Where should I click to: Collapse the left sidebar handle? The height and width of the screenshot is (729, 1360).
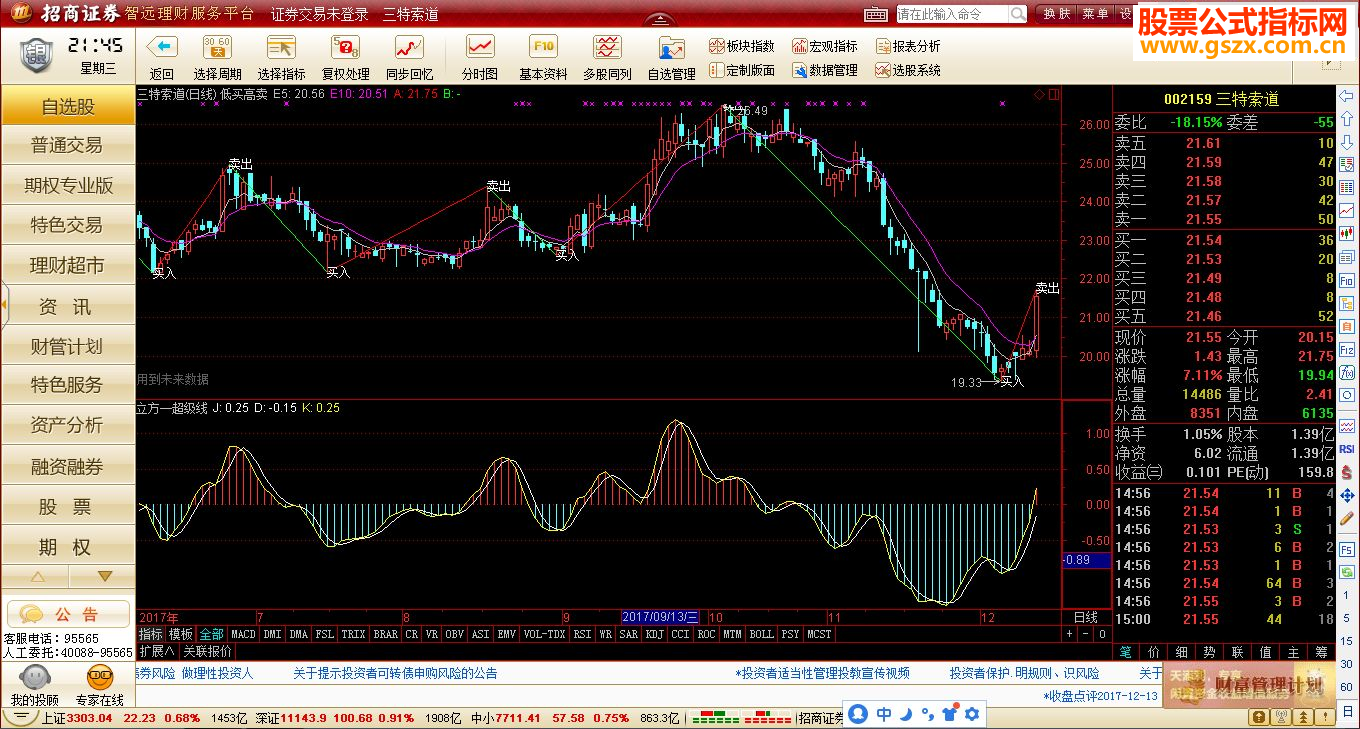pos(4,306)
